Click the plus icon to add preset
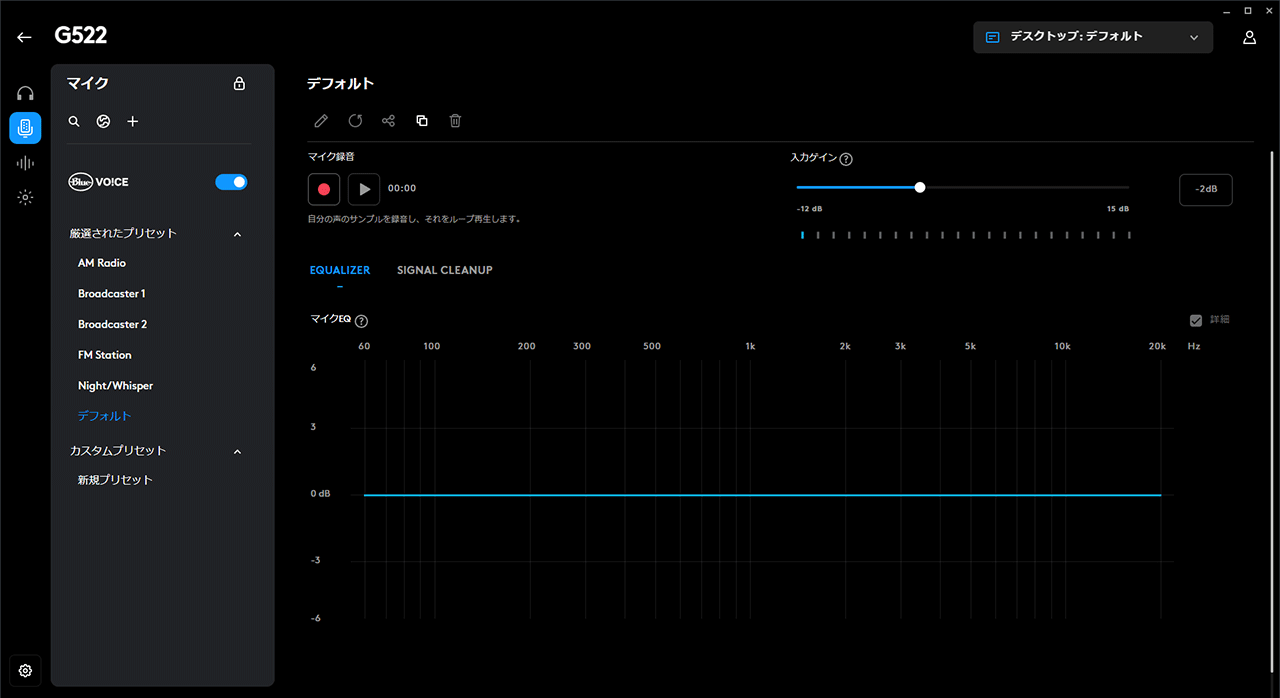The image size is (1280, 698). tap(133, 121)
